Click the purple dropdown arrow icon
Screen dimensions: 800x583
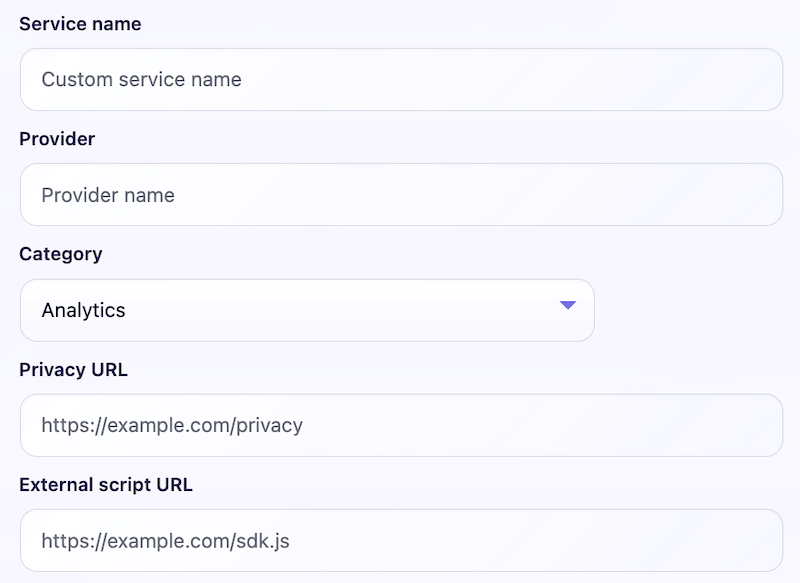tap(568, 305)
